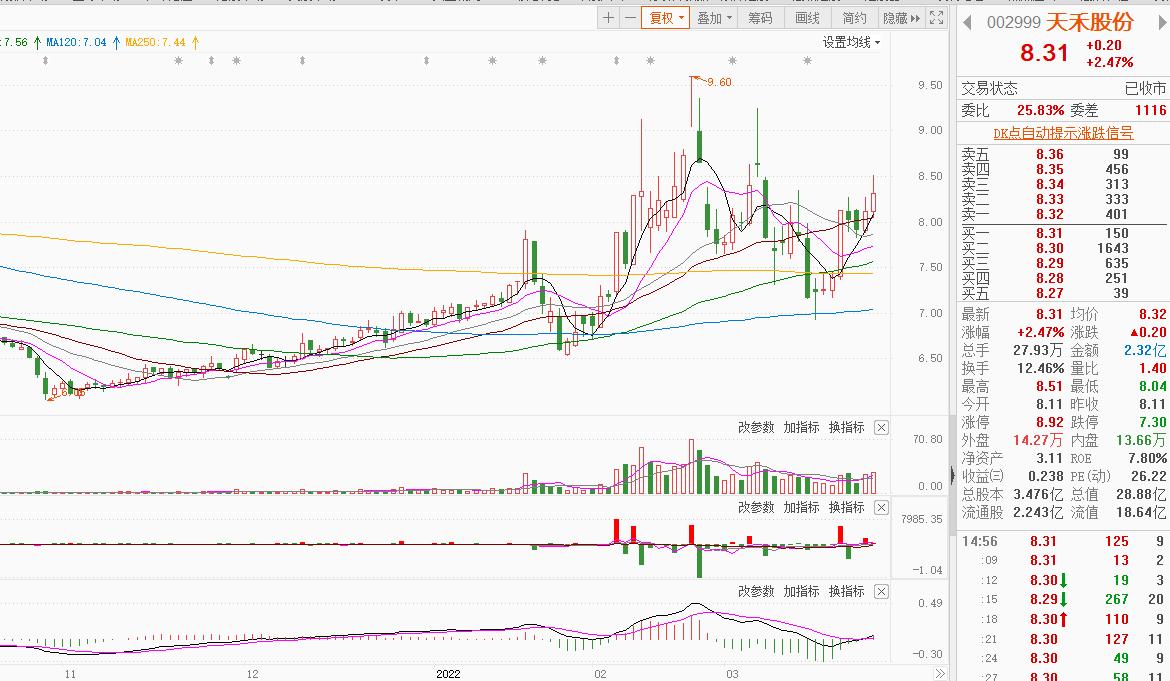Open DK点自动提示涨跌信号 link
The image size is (1170, 681).
pos(1062,133)
